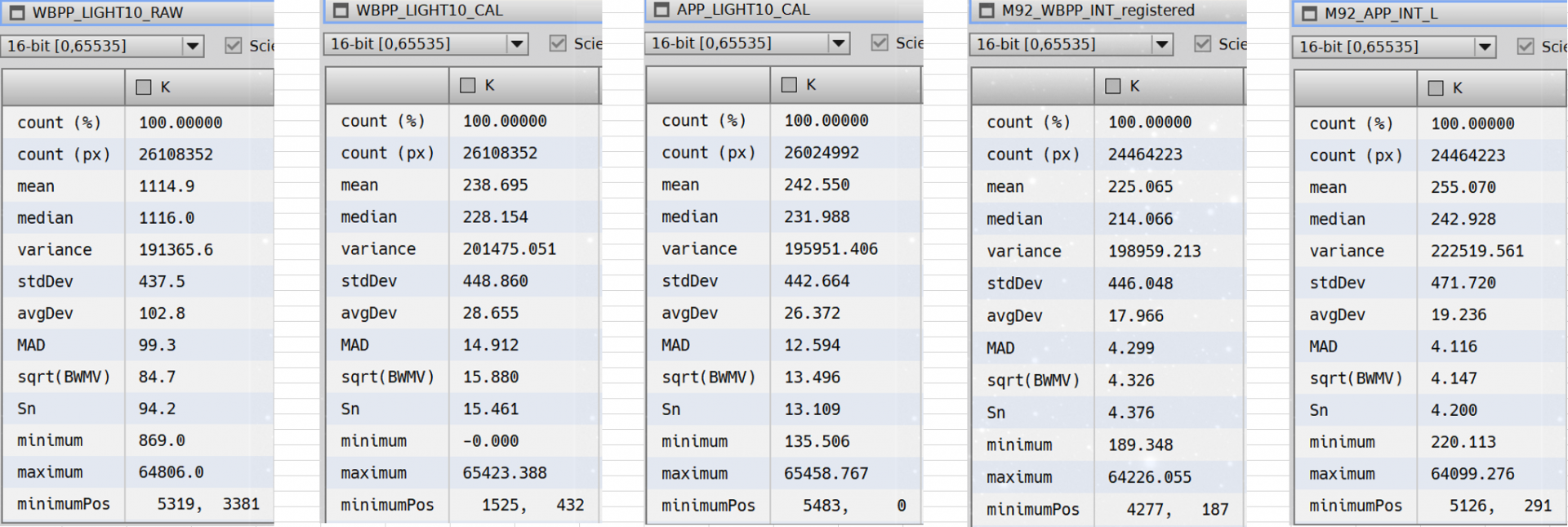Select mean 225.065 cell
Image resolution: width=1568 pixels, height=527 pixels.
tap(1140, 187)
